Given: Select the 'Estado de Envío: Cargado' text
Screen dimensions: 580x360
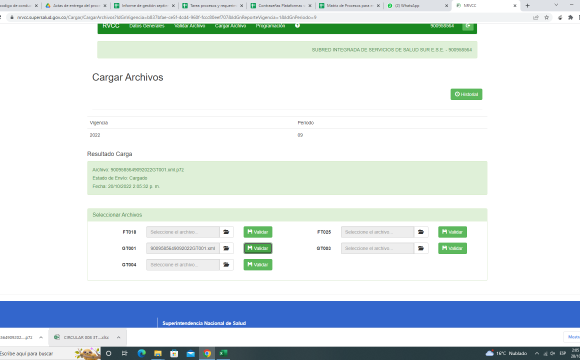Looking at the screenshot, I should point(120,178).
